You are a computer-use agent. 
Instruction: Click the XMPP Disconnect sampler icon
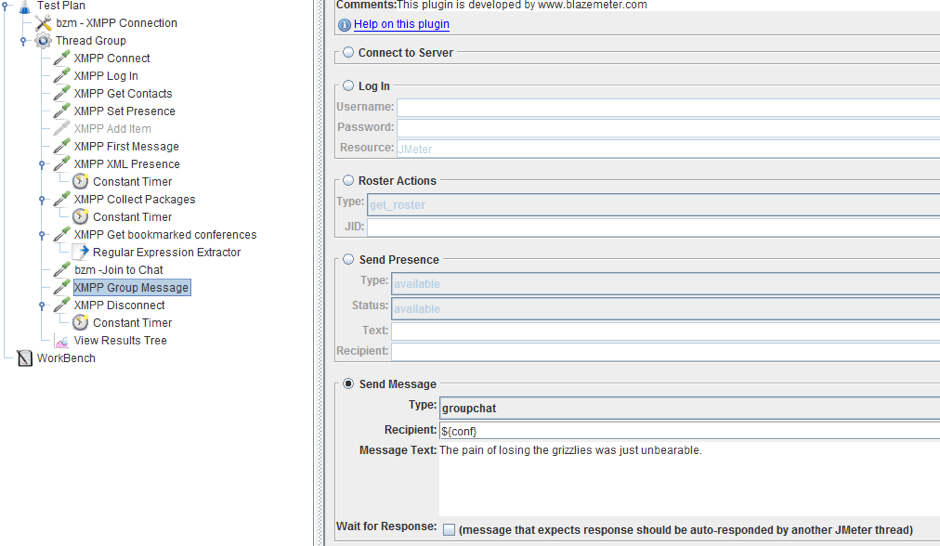(62, 305)
